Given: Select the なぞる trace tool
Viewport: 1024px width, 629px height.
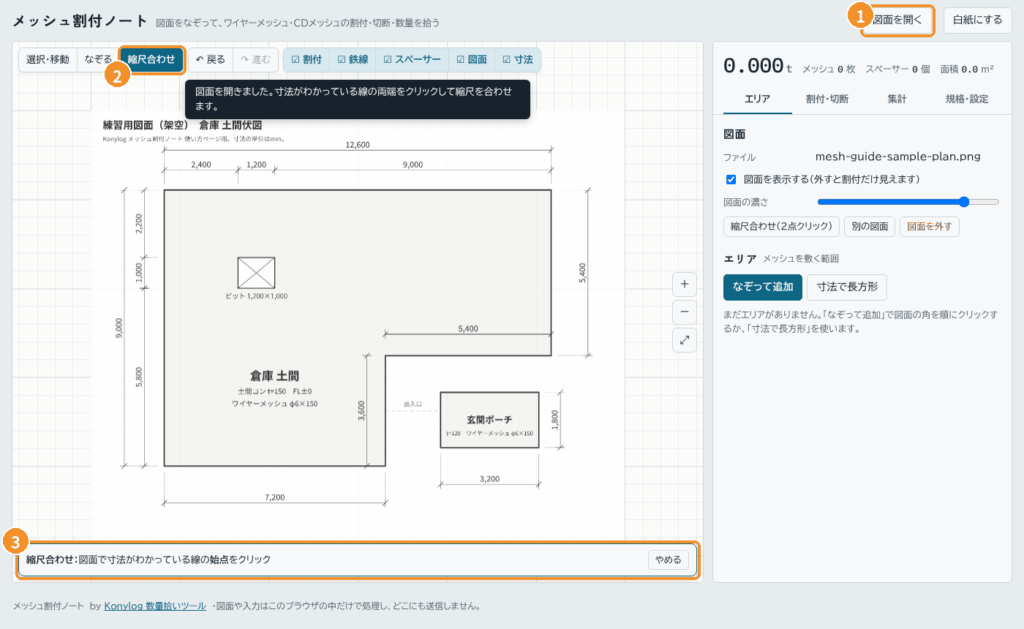Looking at the screenshot, I should [x=97, y=59].
